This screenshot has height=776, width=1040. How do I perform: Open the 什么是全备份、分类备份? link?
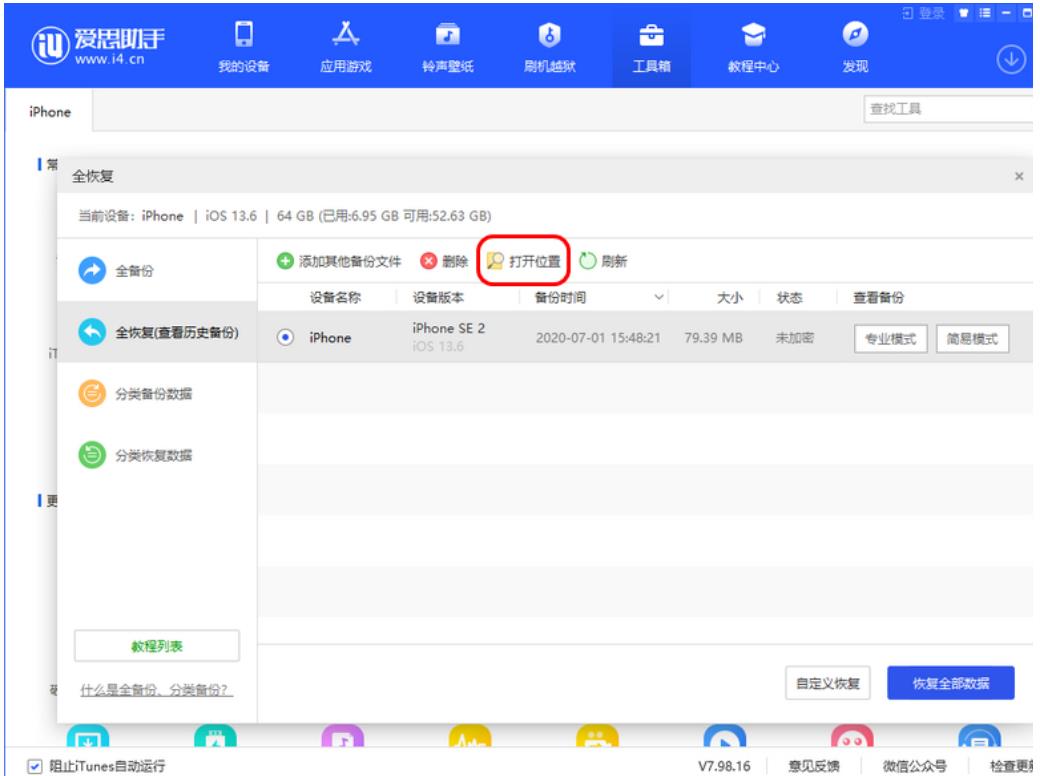156,692
